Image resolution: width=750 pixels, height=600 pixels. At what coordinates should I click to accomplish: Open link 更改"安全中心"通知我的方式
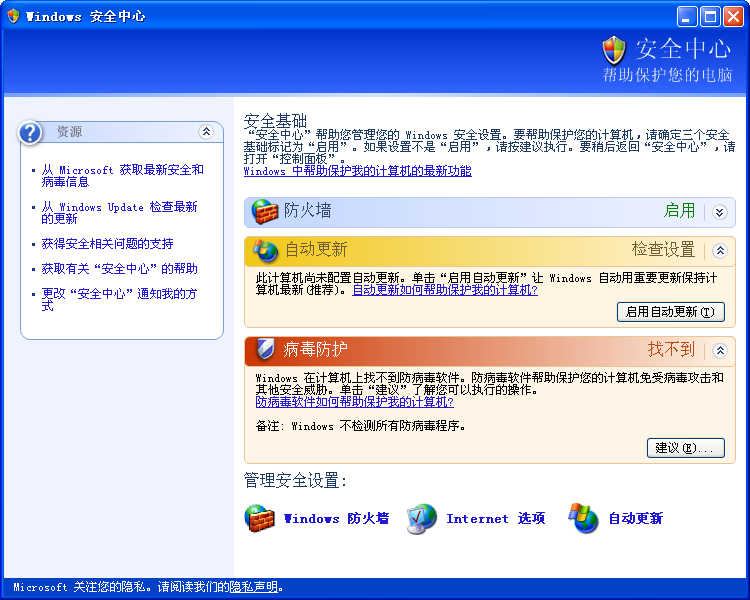pyautogui.click(x=119, y=300)
